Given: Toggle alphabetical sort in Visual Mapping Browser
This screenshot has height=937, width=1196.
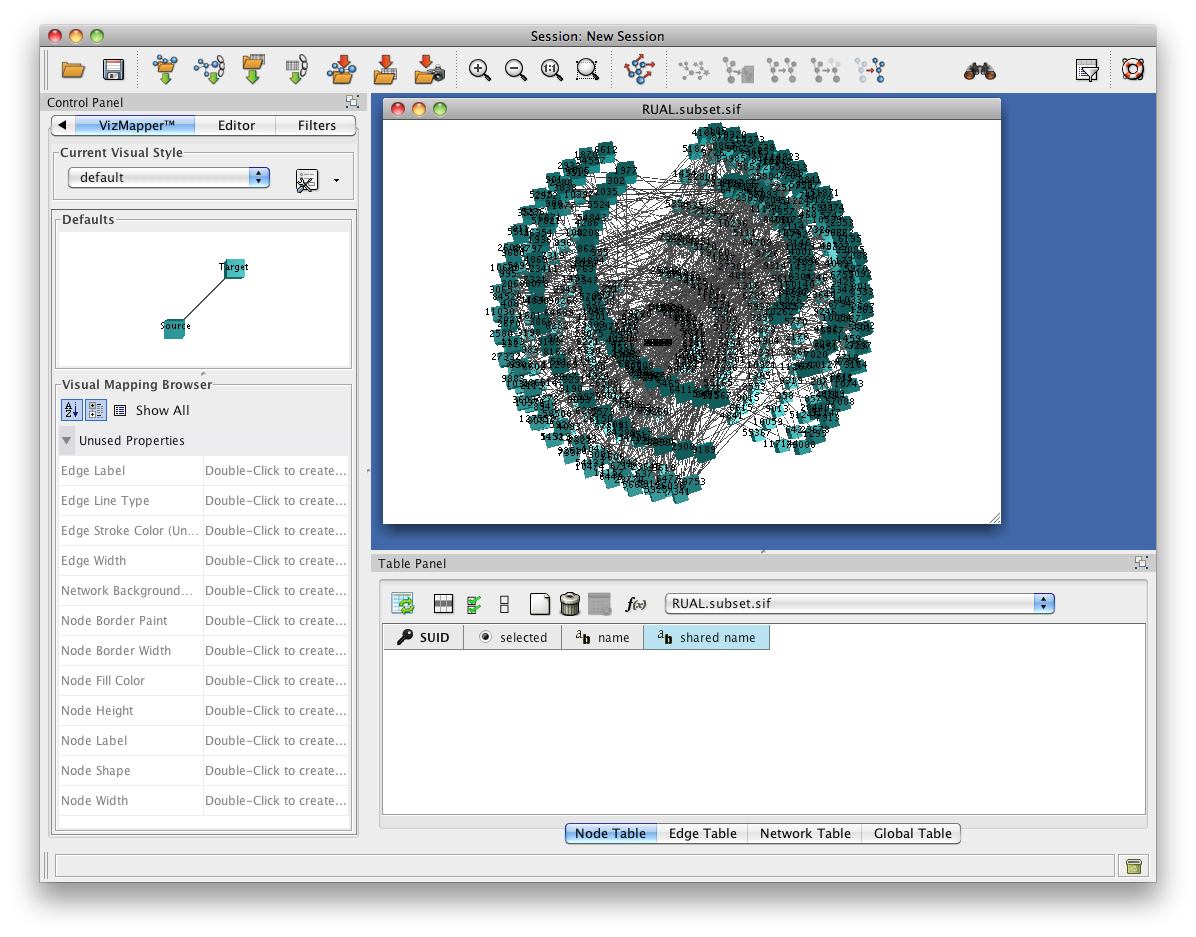Looking at the screenshot, I should click(71, 410).
